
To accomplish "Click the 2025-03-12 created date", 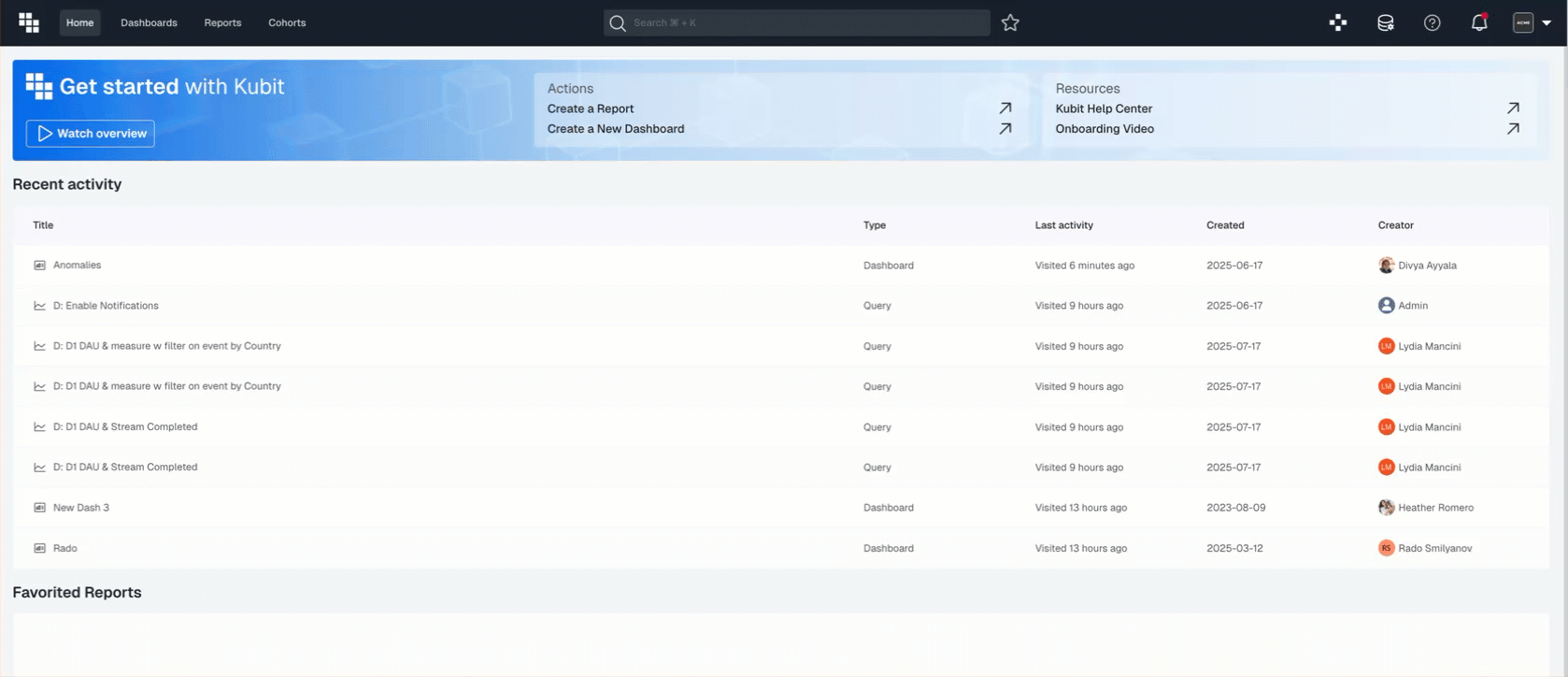I will [1234, 548].
